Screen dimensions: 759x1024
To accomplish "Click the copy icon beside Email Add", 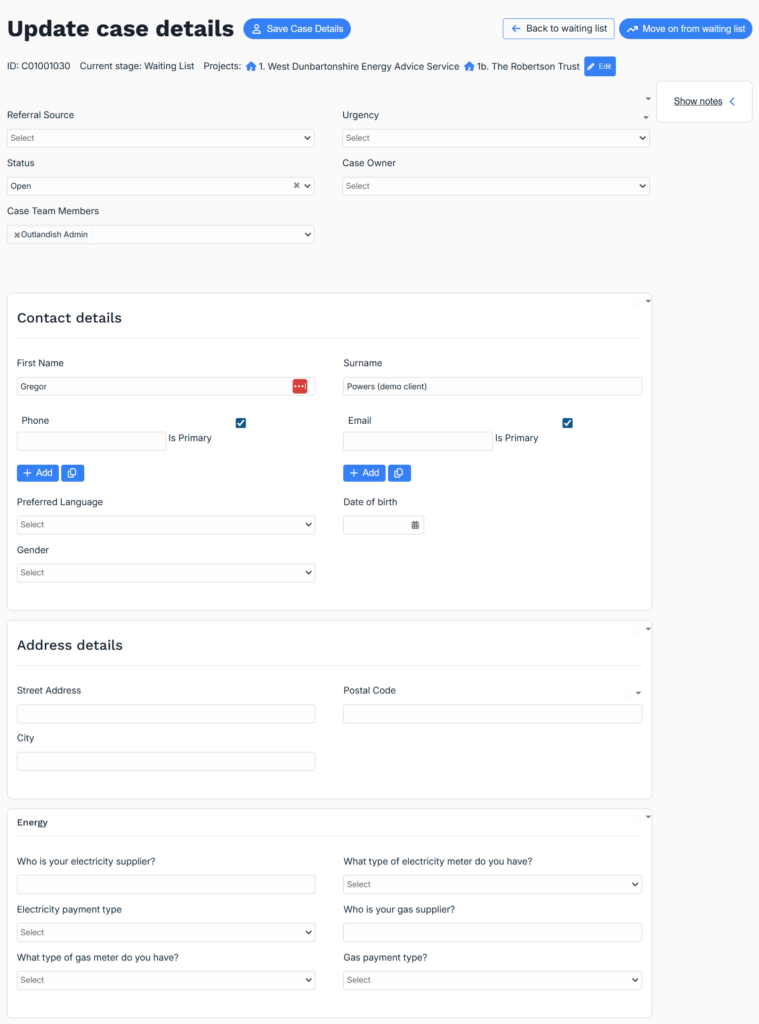I will (398, 473).
